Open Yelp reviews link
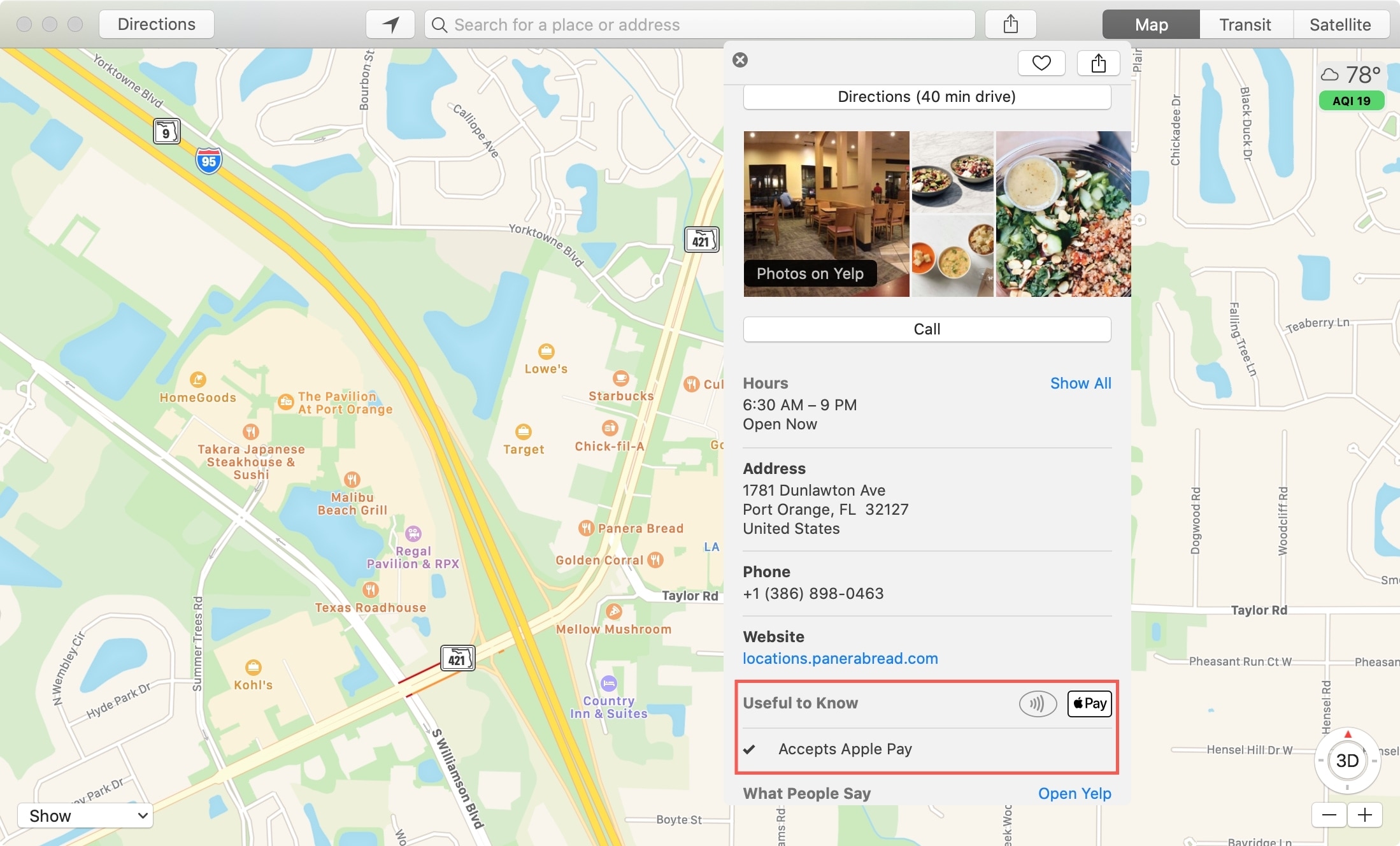The height and width of the screenshot is (846, 1400). click(x=1075, y=794)
